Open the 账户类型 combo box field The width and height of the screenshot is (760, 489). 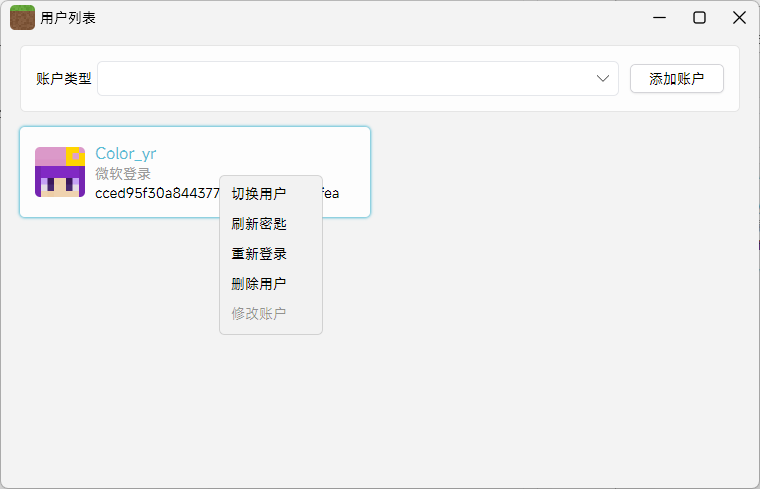[350, 78]
